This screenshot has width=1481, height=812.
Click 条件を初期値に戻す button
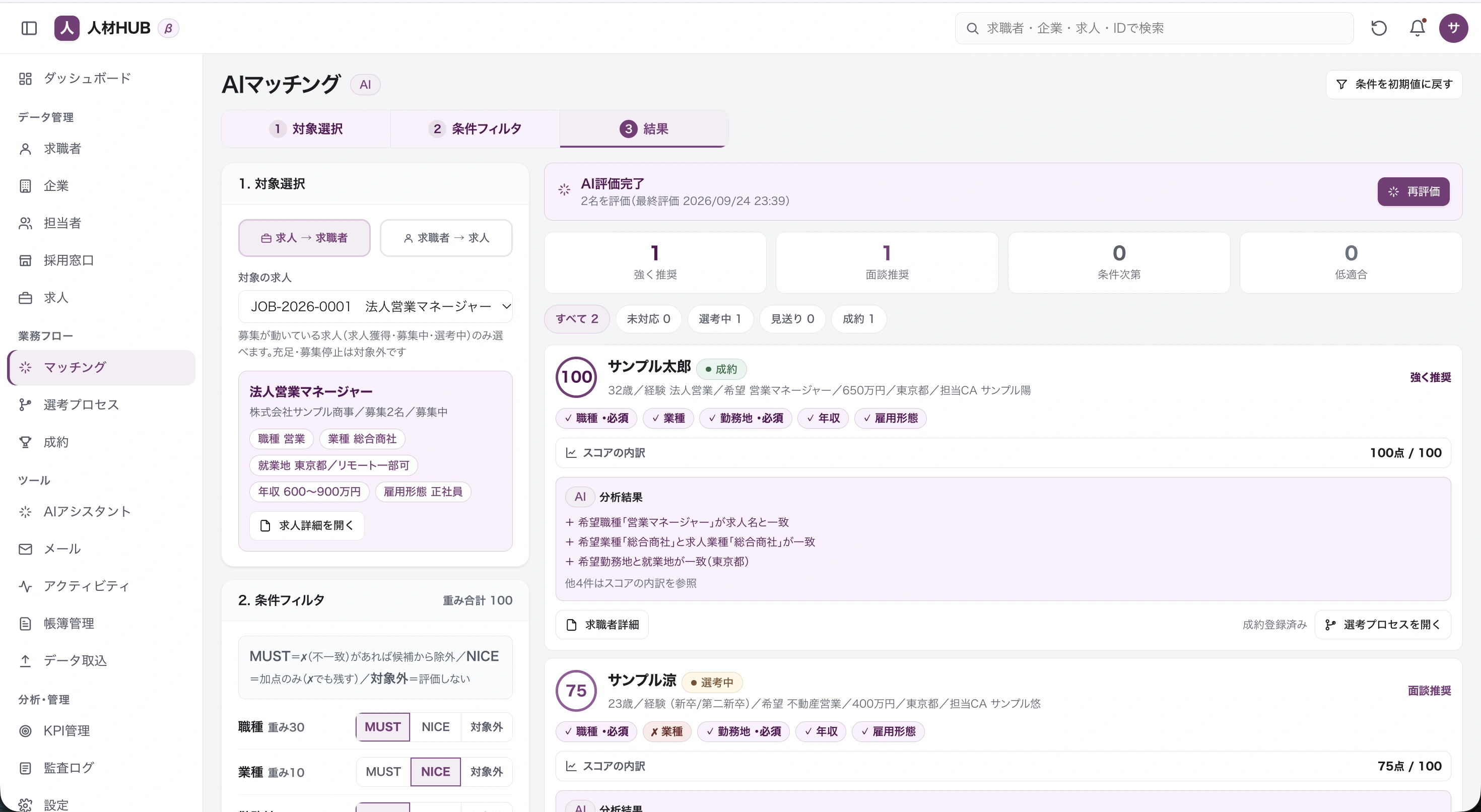pos(1394,85)
